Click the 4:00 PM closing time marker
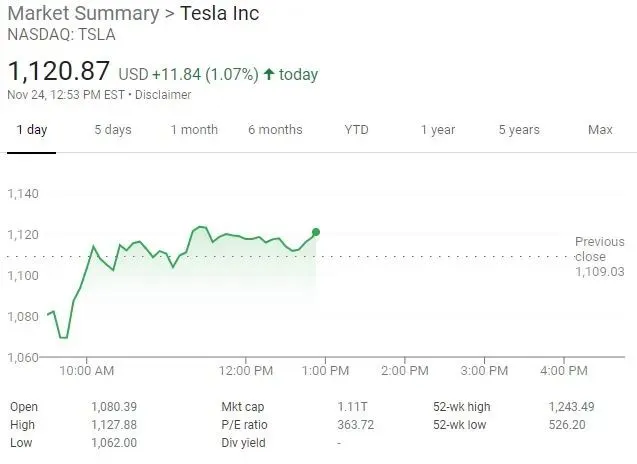 (x=564, y=371)
